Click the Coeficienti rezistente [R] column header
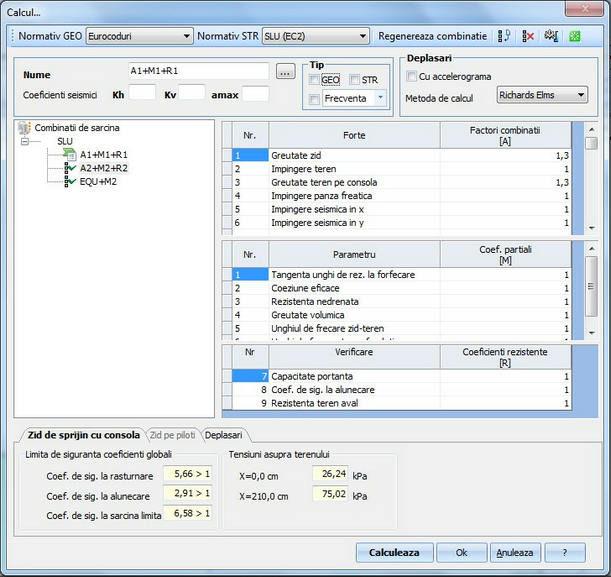This screenshot has width=611, height=577. coord(505,357)
